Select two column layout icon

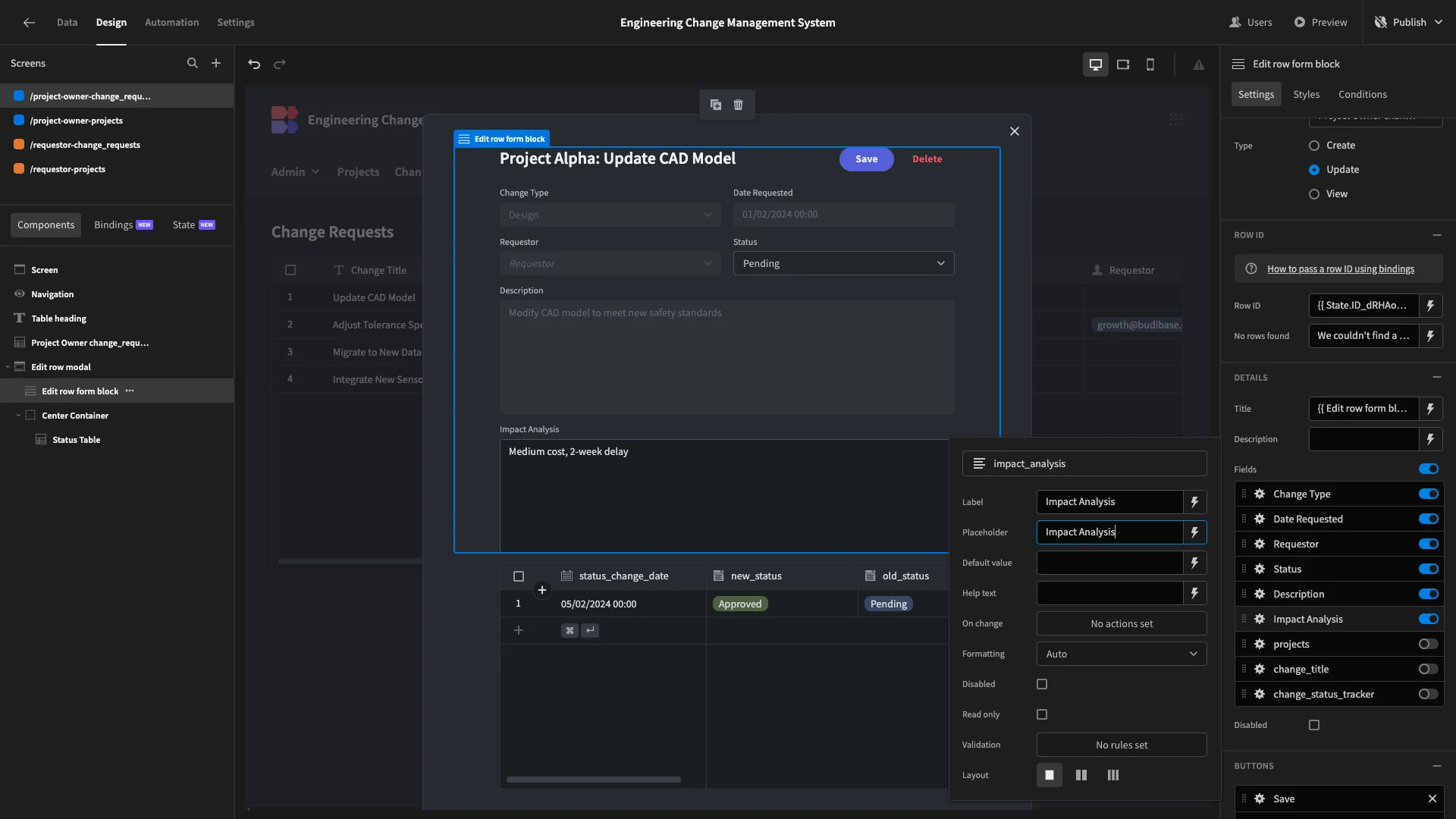(1081, 775)
